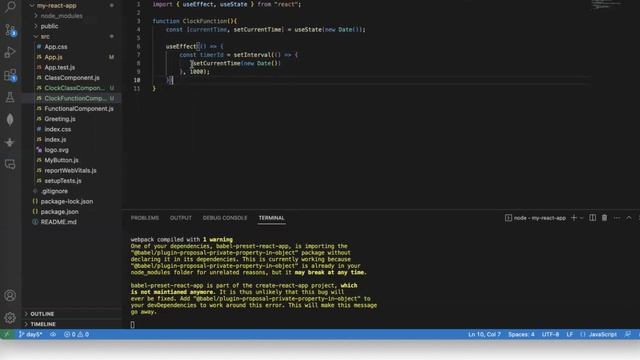Viewport: 640px width, 360px height.
Task: Open App.js file
Action: (x=53, y=57)
